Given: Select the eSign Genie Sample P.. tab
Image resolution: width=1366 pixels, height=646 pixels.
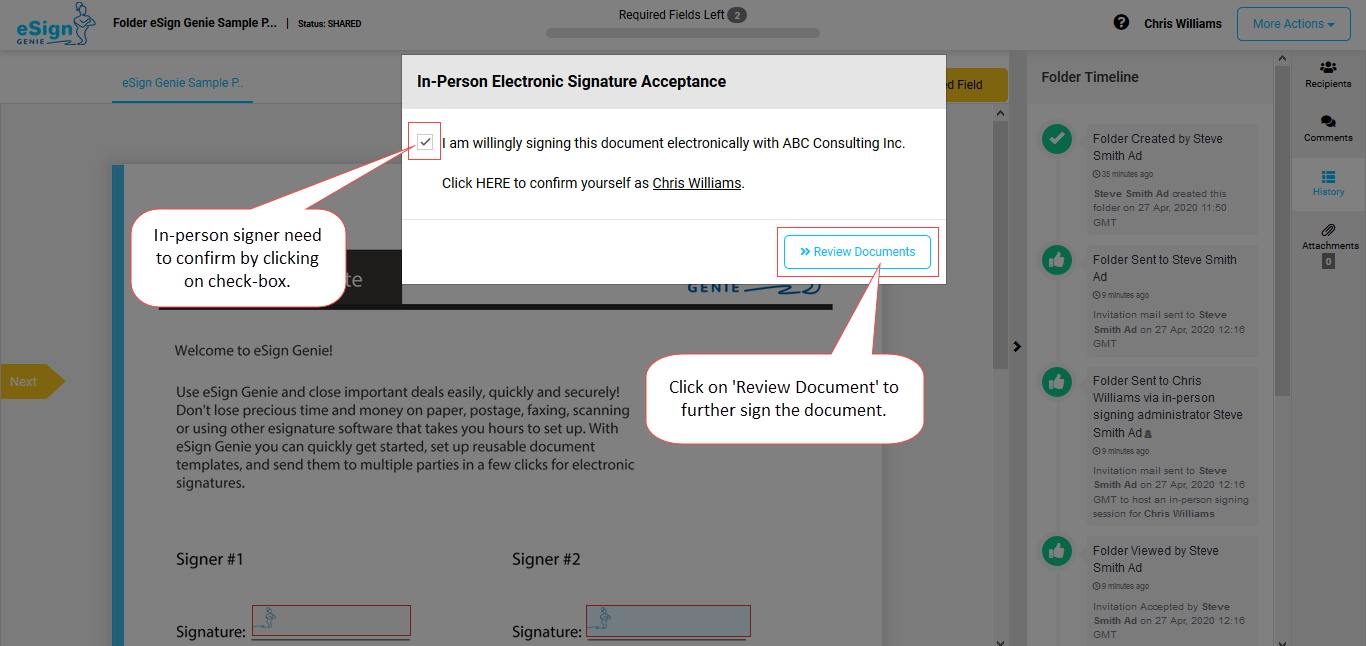Looking at the screenshot, I should [182, 83].
